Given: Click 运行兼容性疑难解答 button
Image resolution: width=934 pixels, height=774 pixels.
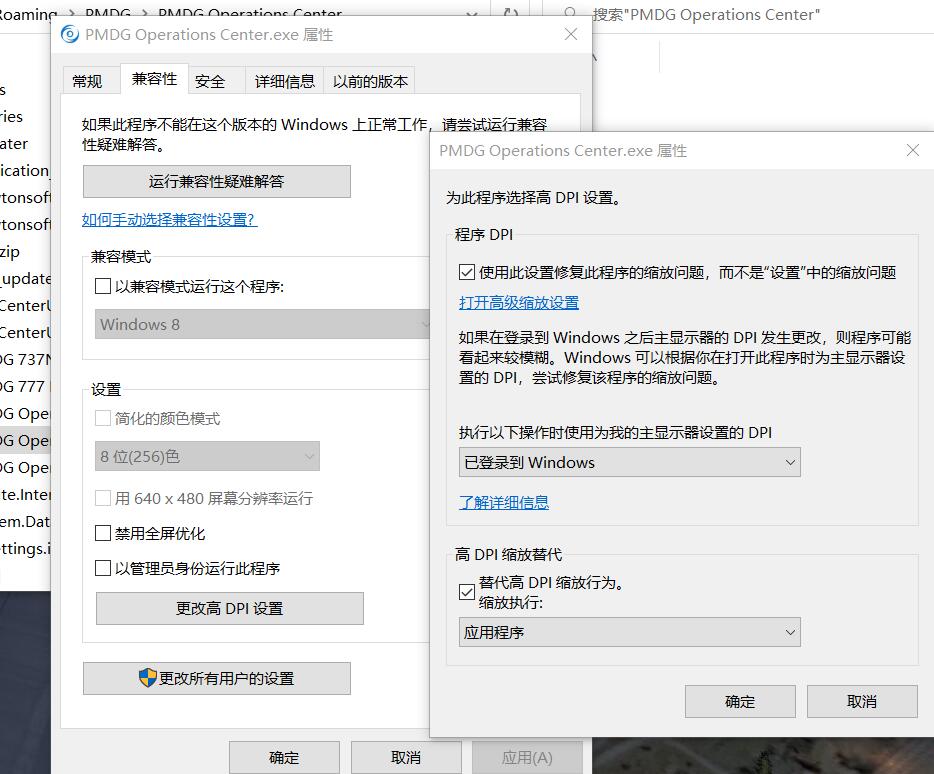Looking at the screenshot, I should point(217,181).
